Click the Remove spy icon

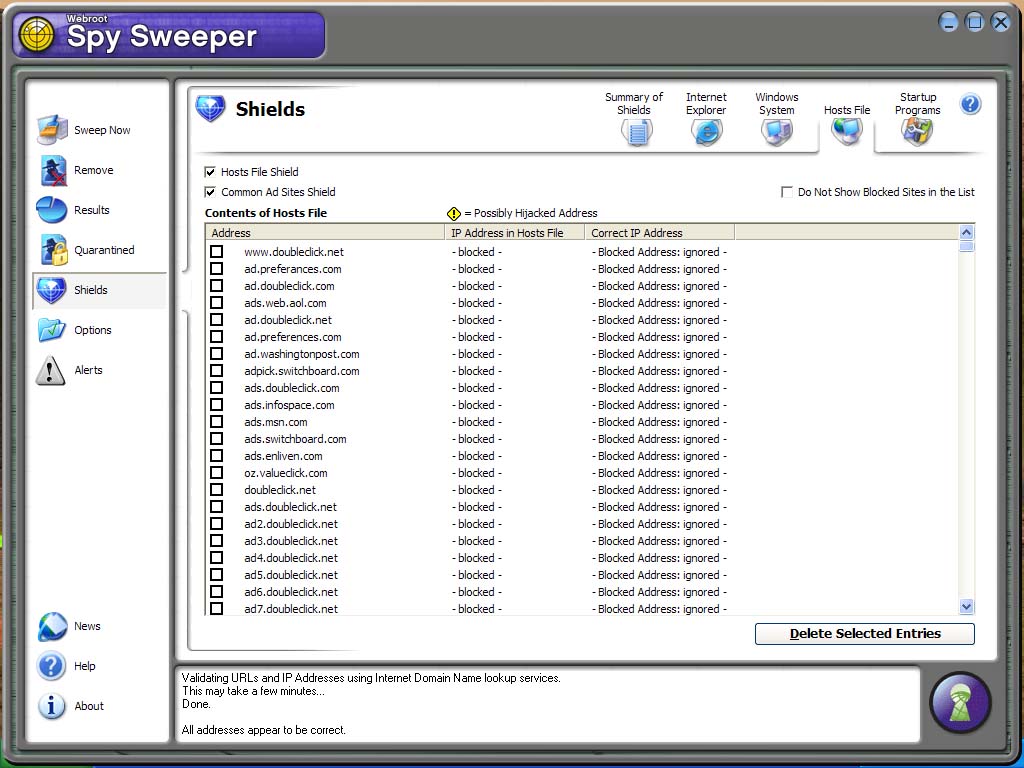[x=53, y=170]
